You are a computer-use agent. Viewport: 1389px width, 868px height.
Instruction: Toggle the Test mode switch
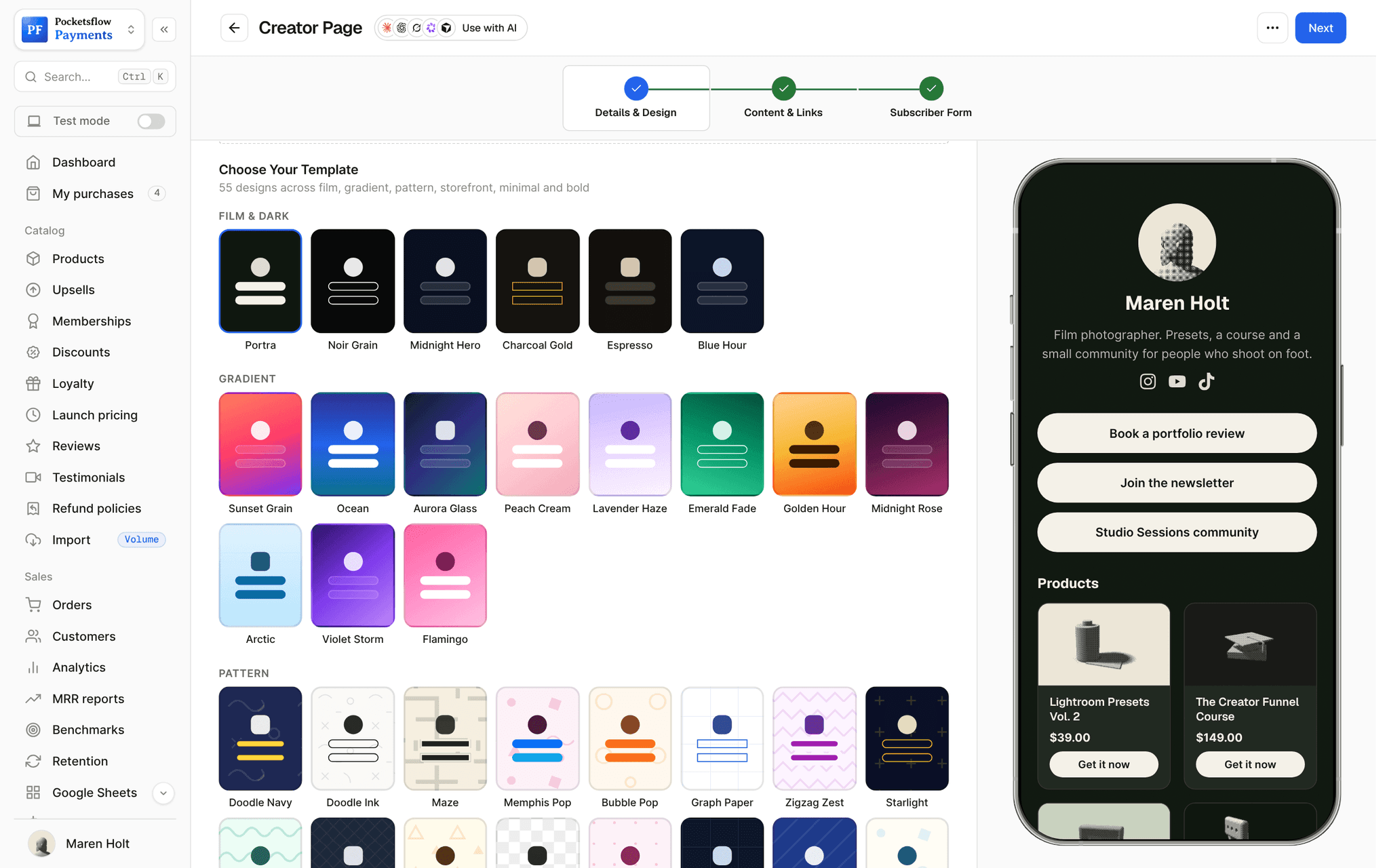pos(151,121)
